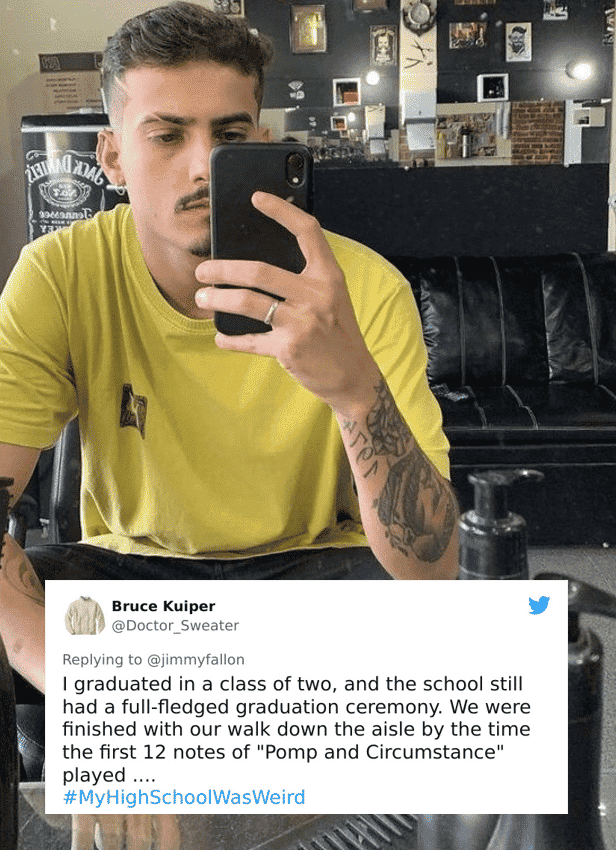
Task: Click the "Replying to" label
Action: coord(102,659)
